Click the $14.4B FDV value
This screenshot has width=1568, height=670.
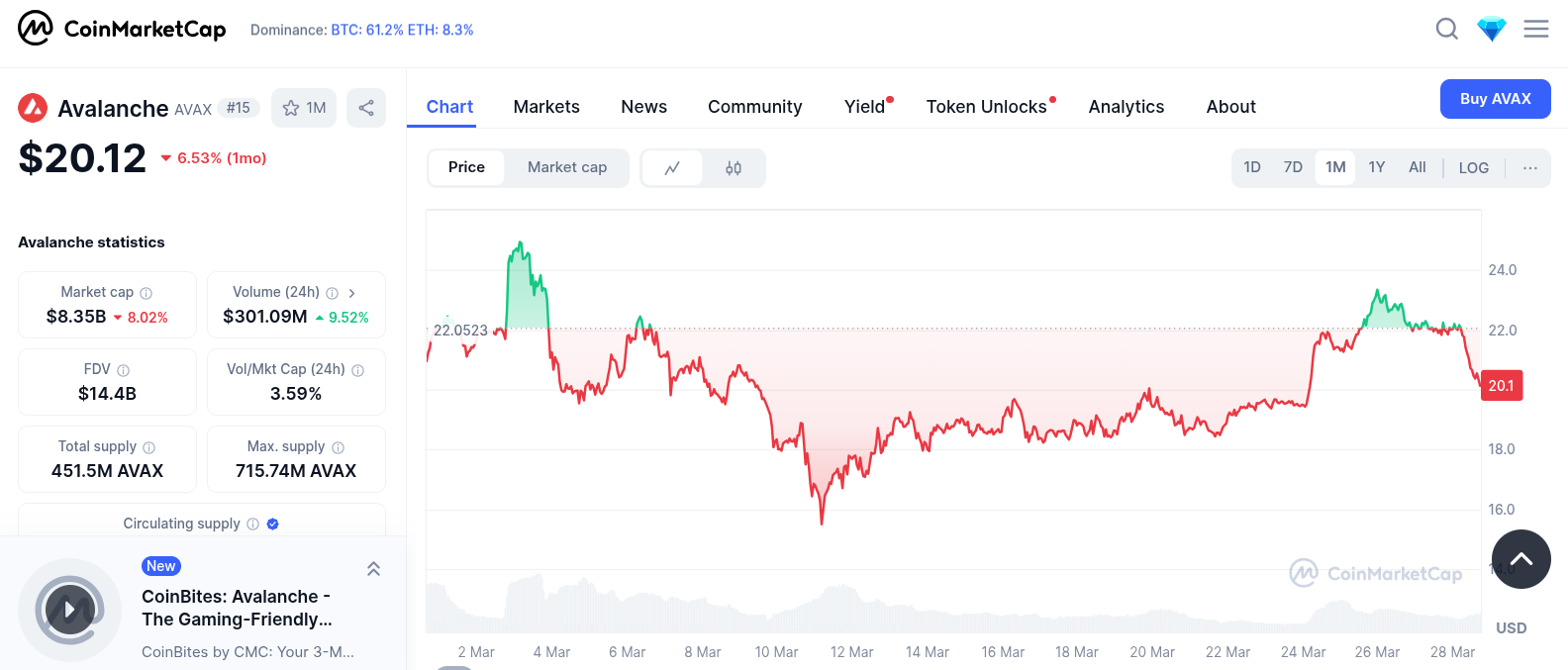107,394
